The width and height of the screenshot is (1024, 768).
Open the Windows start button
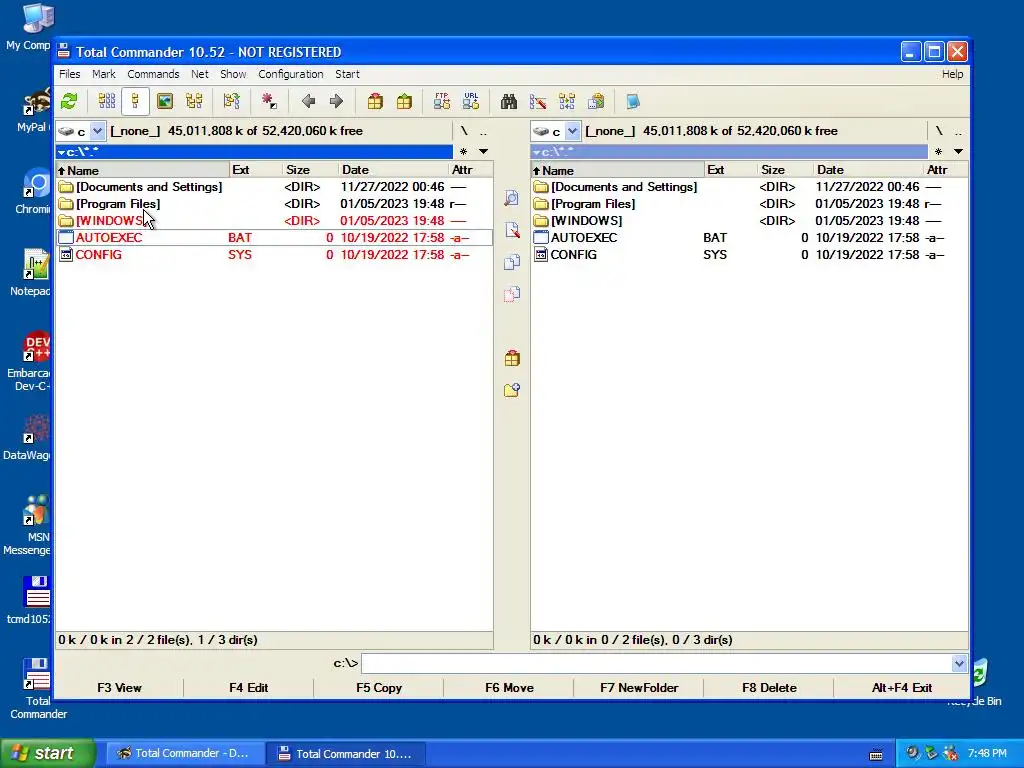[x=47, y=753]
